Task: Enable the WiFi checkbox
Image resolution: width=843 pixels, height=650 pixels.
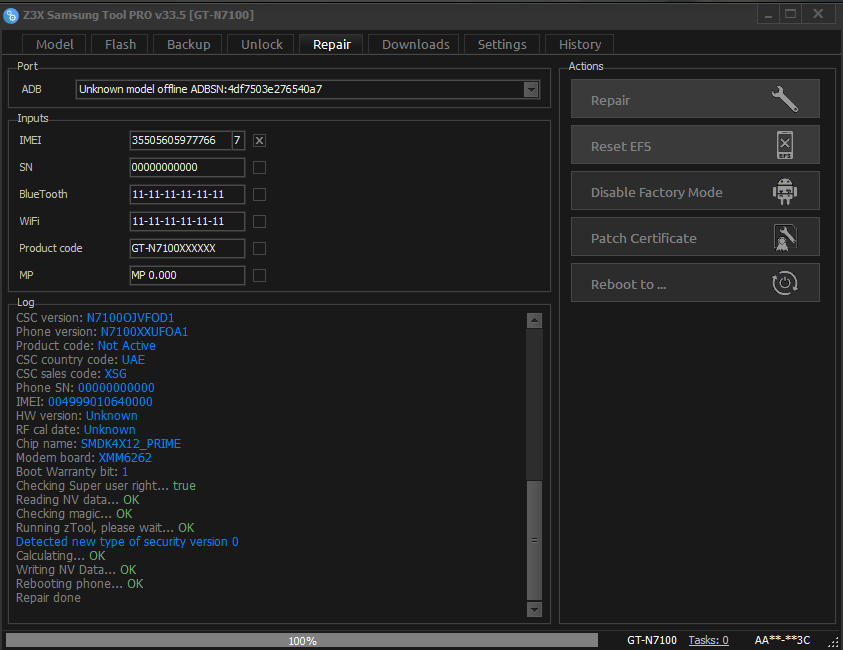Action: coord(259,222)
